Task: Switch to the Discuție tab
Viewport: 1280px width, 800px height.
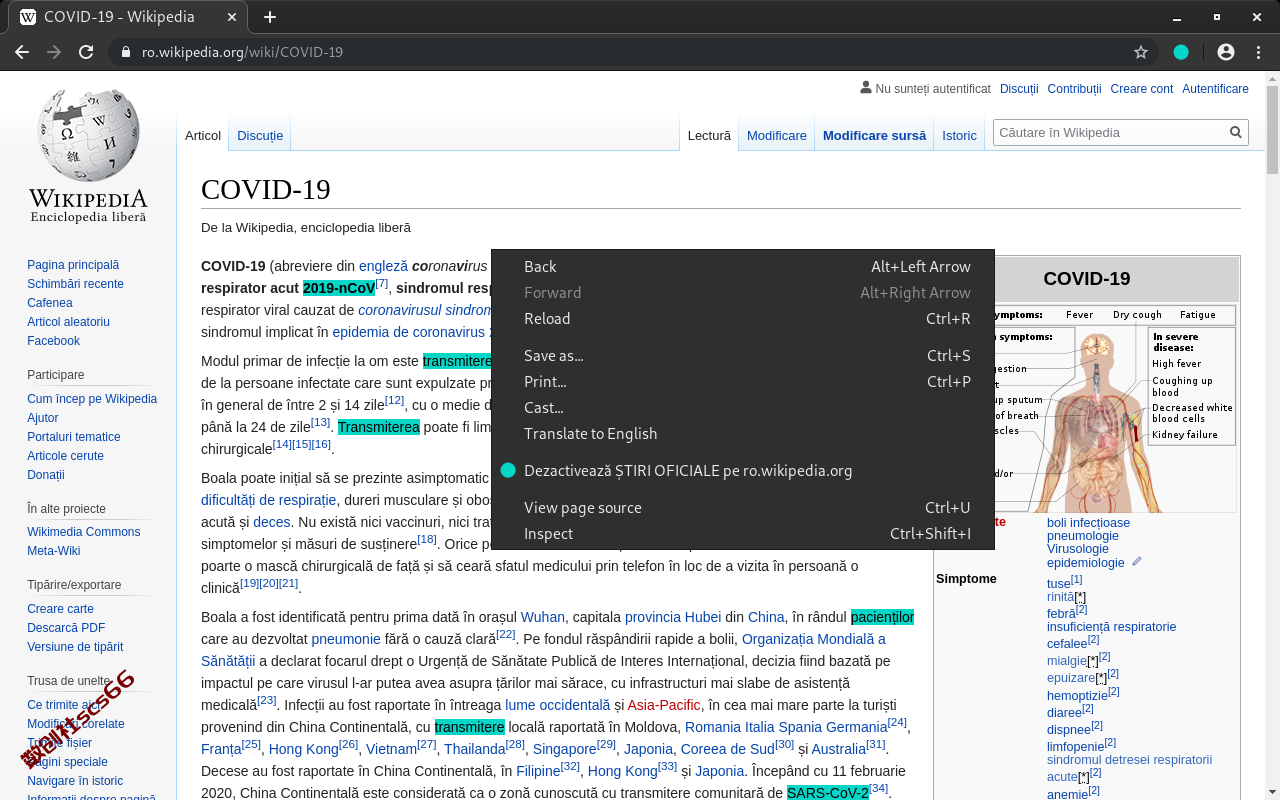Action: tap(260, 135)
